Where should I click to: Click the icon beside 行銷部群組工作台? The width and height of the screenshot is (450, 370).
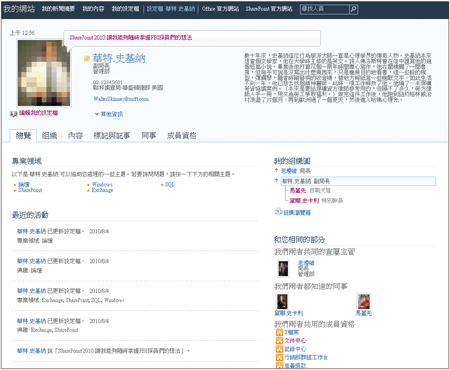[279, 357]
